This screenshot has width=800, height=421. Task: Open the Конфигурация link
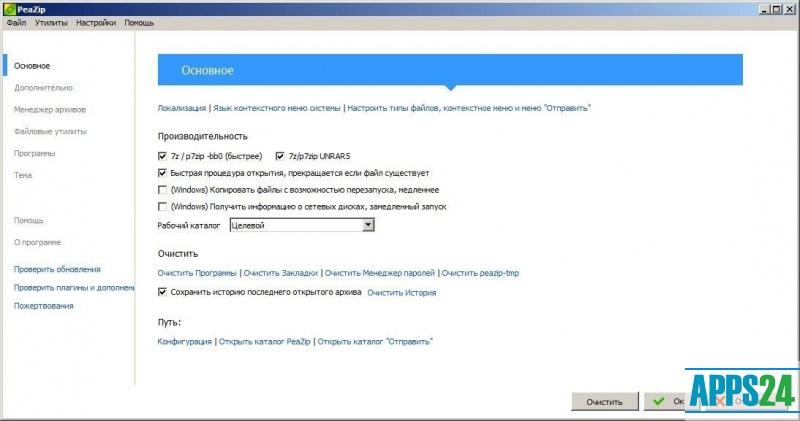click(x=184, y=342)
